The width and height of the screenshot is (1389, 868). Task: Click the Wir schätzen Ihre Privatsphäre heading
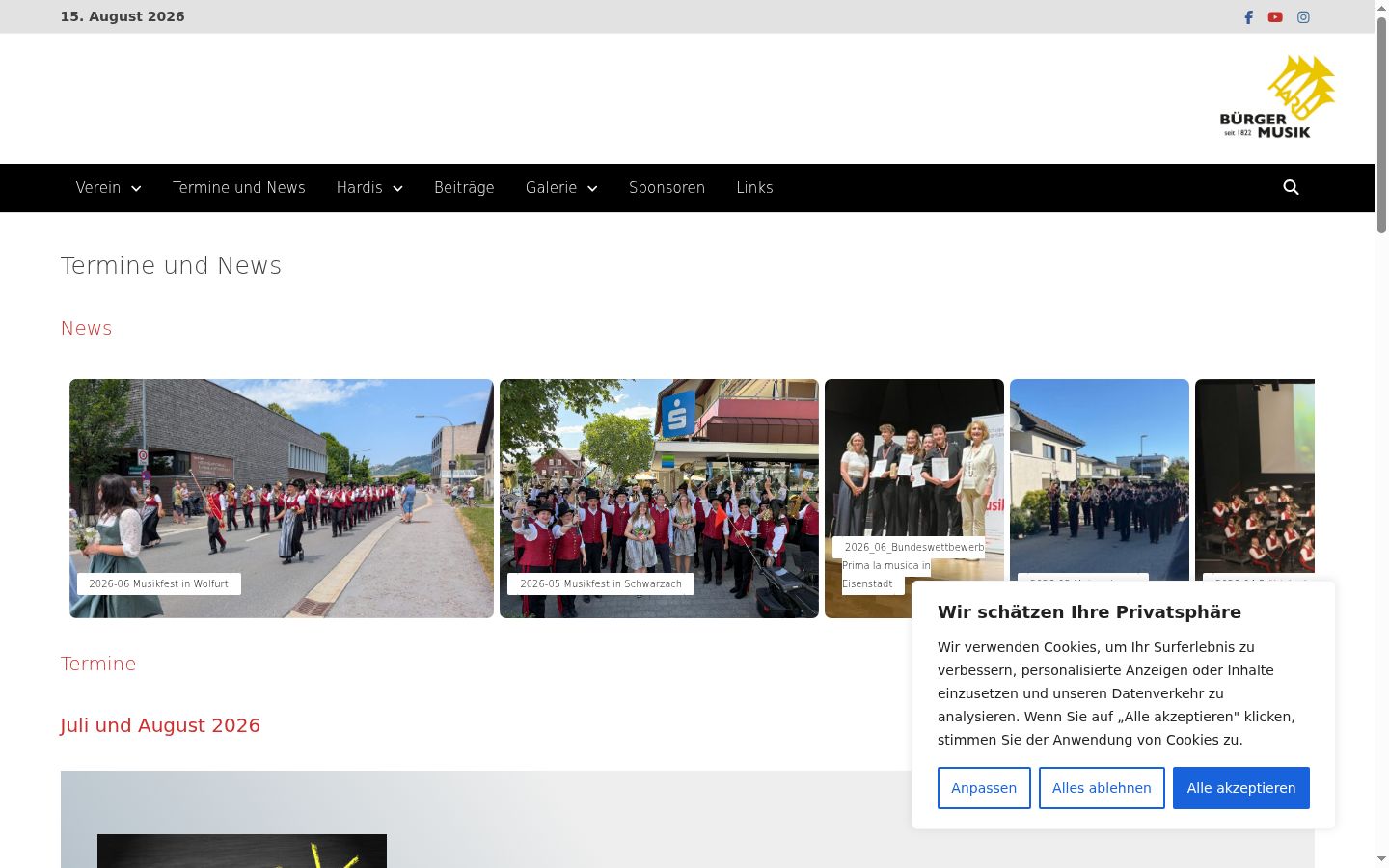pyautogui.click(x=1089, y=612)
